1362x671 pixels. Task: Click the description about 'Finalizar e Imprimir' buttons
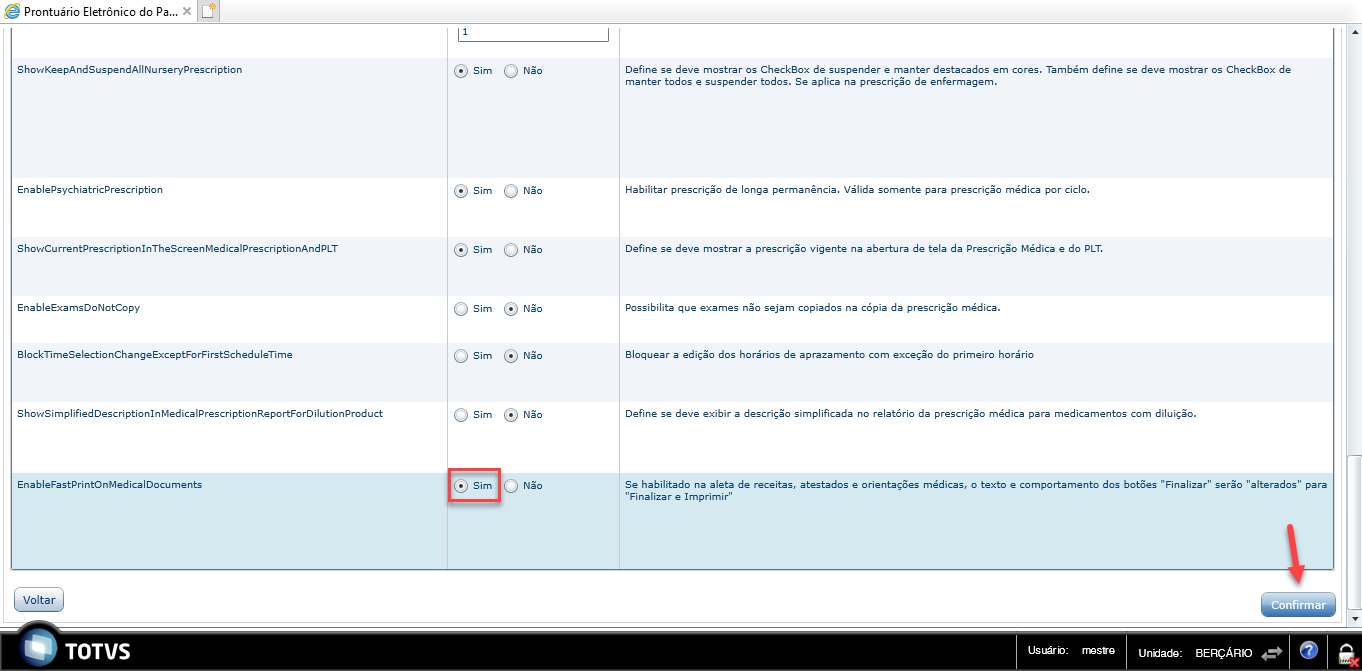point(976,490)
